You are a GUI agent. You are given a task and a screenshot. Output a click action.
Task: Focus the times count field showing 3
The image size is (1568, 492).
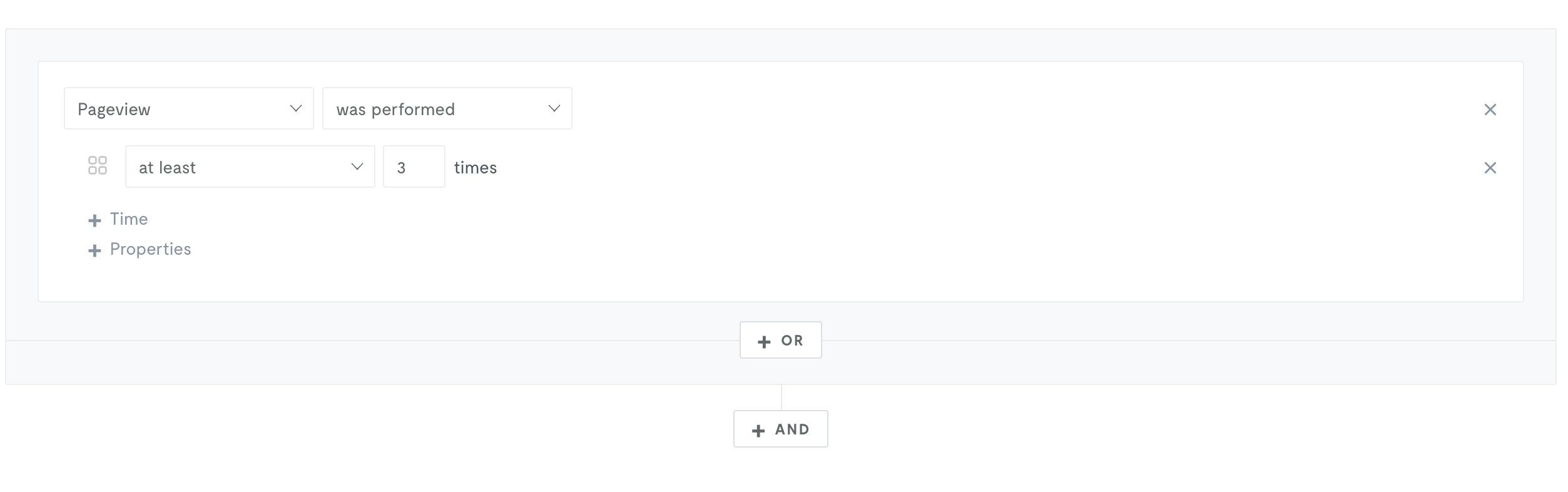coord(414,167)
